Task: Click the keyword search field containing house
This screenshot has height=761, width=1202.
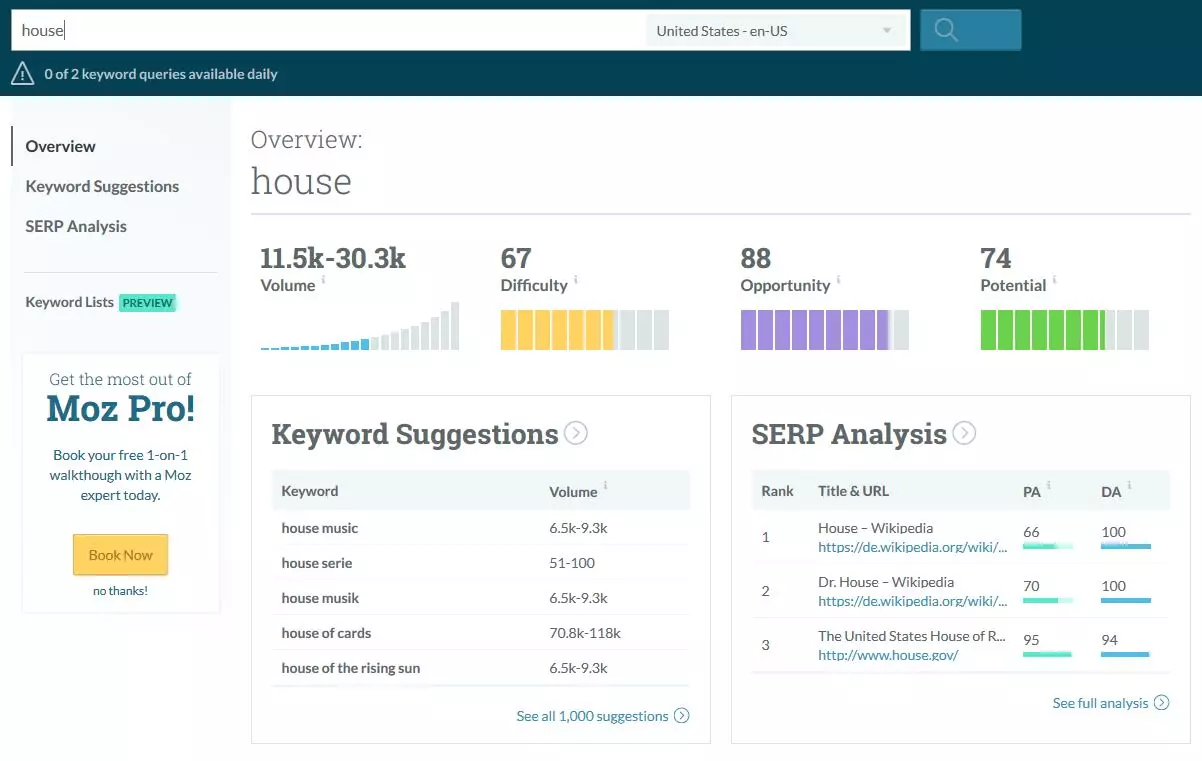Action: point(330,31)
